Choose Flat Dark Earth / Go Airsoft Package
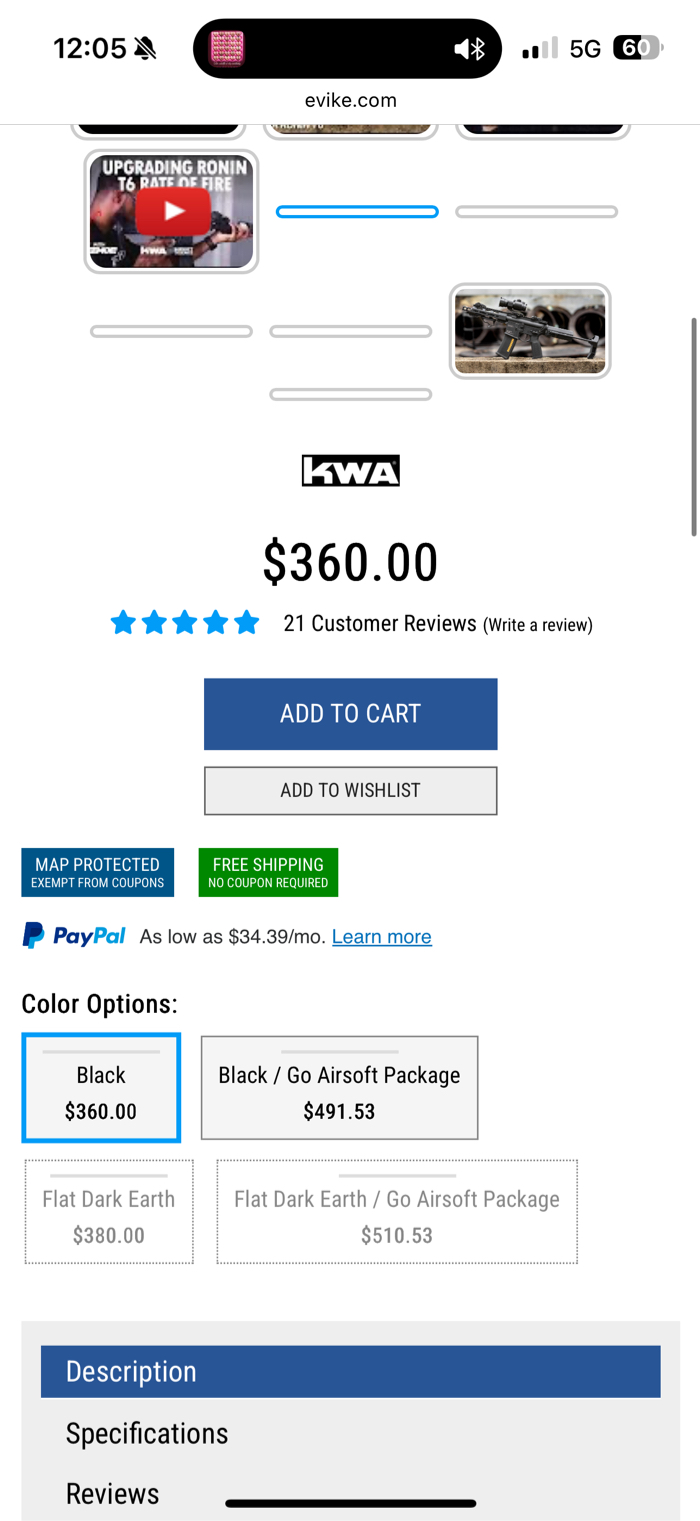 point(397,1212)
